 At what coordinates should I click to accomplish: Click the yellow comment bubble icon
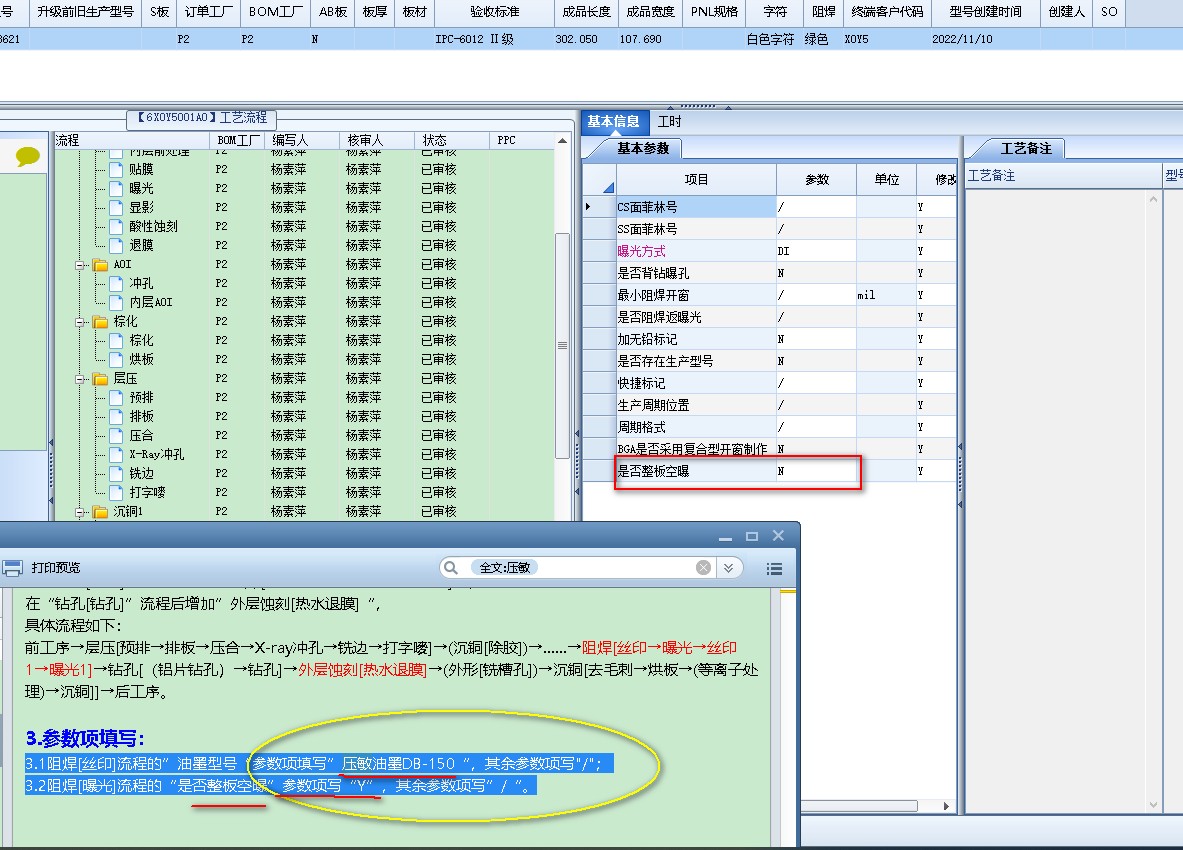click(x=27, y=157)
